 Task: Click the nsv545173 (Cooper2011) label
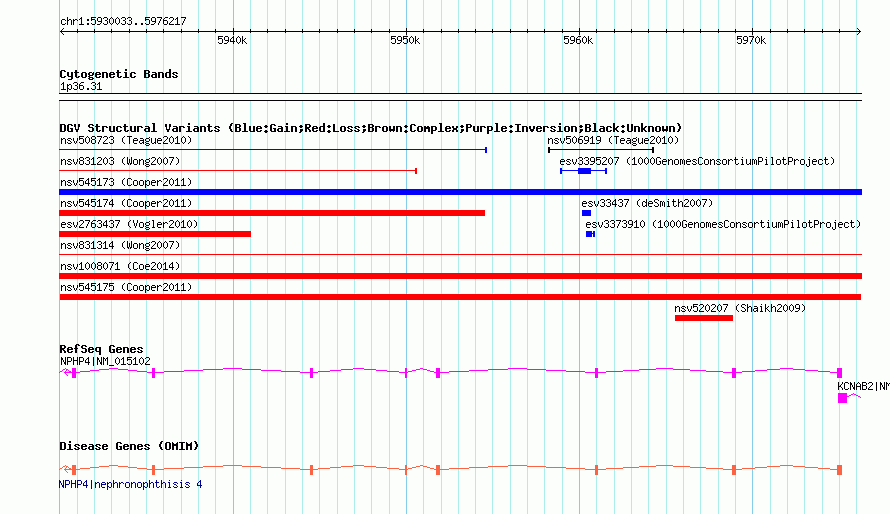(126, 182)
